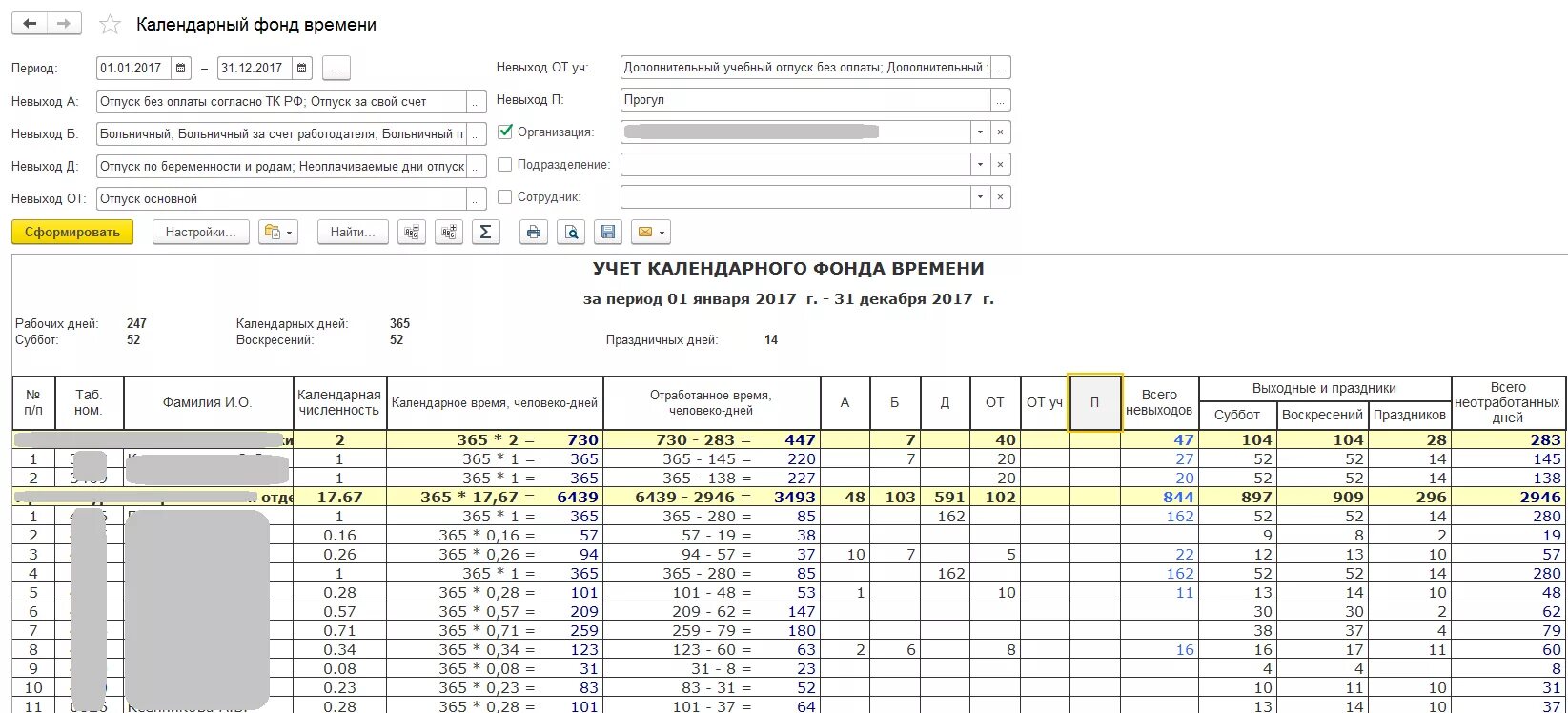Viewport: 1568px width, 713px height.
Task: Select the Д column value 591
Action: [x=945, y=497]
